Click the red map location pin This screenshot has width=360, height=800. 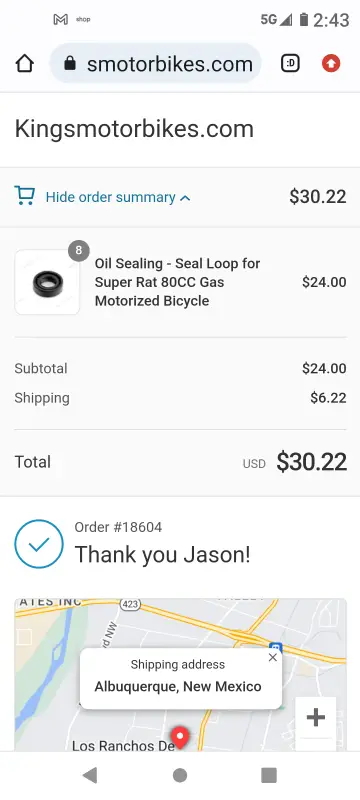[x=179, y=737]
